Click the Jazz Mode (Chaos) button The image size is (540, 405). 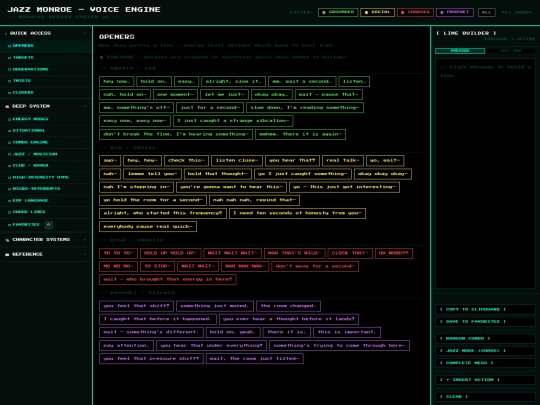485,351
